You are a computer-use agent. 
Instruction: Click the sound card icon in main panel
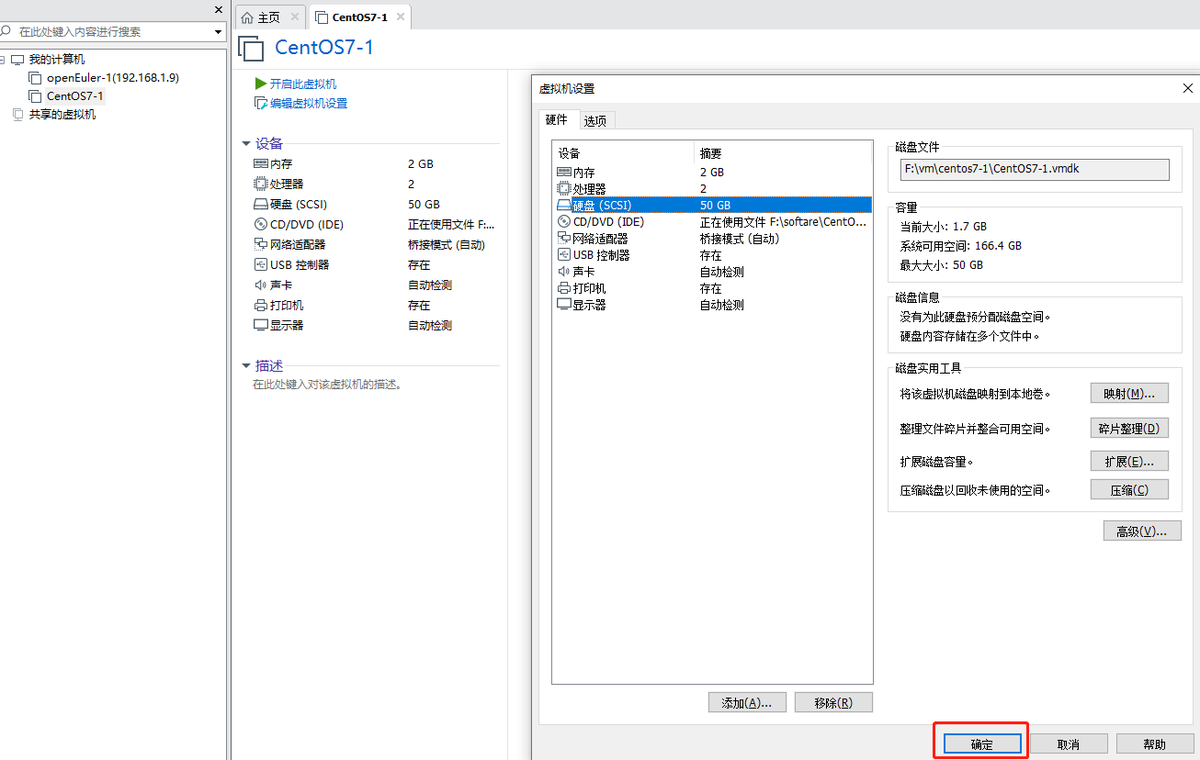(261, 285)
